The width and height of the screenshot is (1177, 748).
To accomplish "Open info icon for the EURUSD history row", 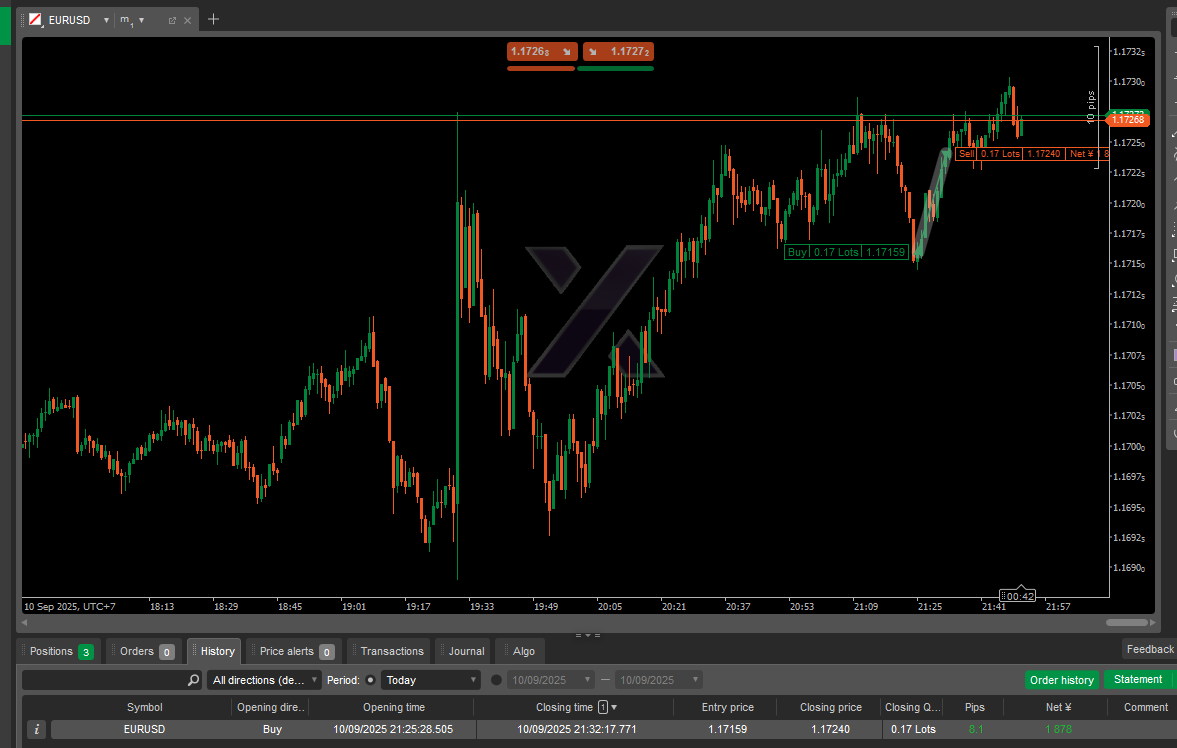I will tap(37, 729).
